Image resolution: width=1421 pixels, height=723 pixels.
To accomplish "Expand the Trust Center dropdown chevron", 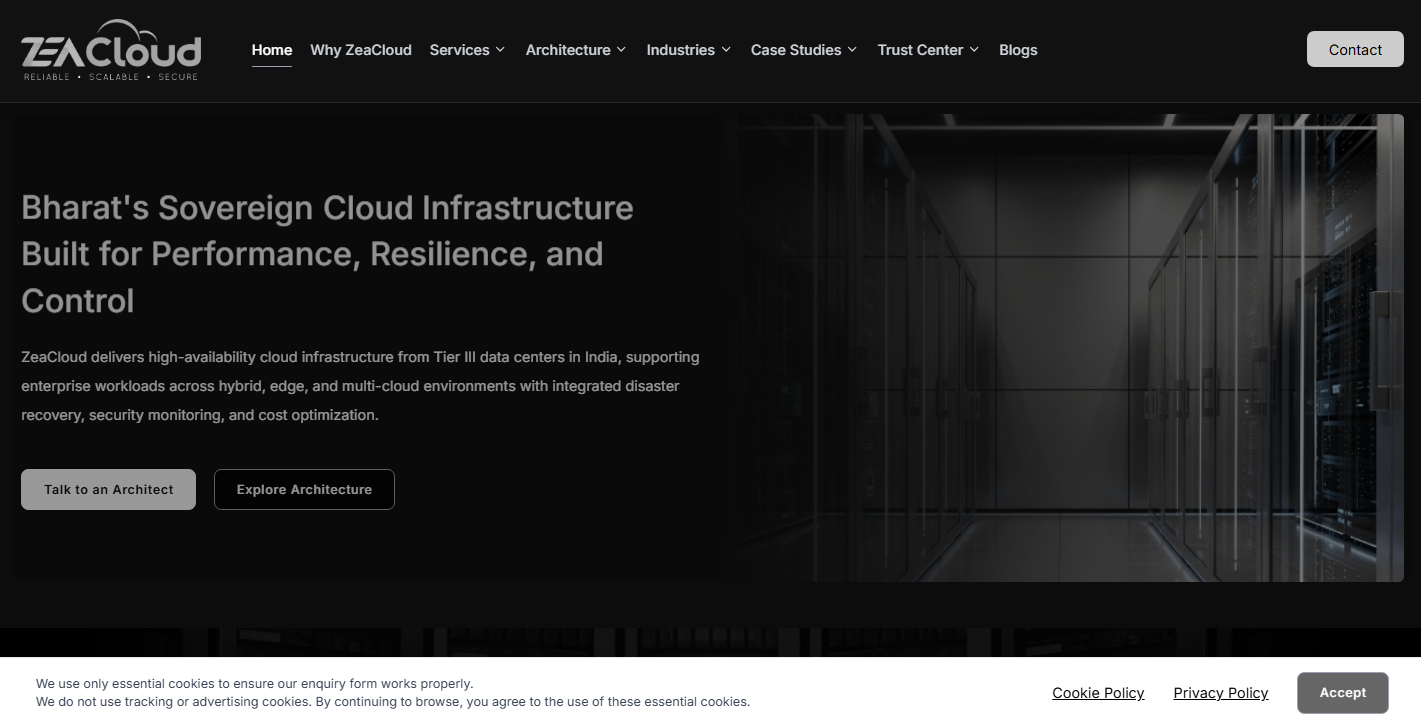I will click(x=974, y=50).
